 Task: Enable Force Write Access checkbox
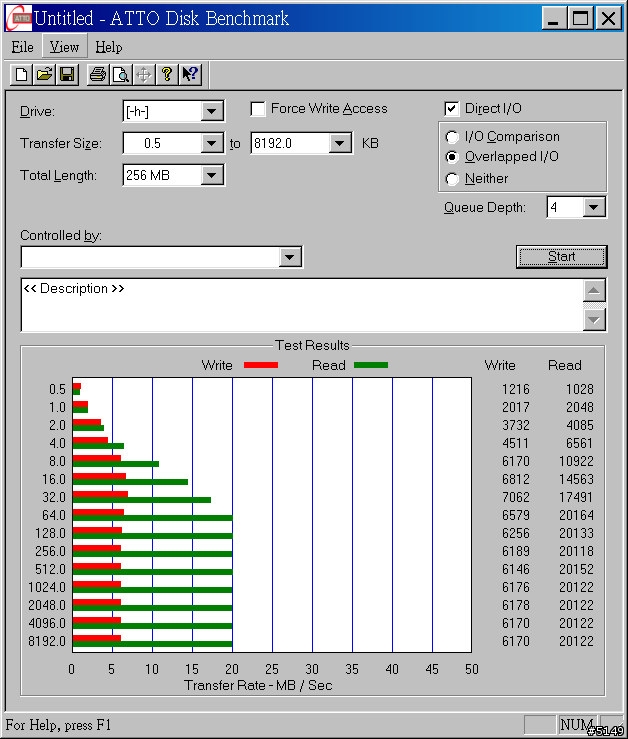click(x=258, y=109)
